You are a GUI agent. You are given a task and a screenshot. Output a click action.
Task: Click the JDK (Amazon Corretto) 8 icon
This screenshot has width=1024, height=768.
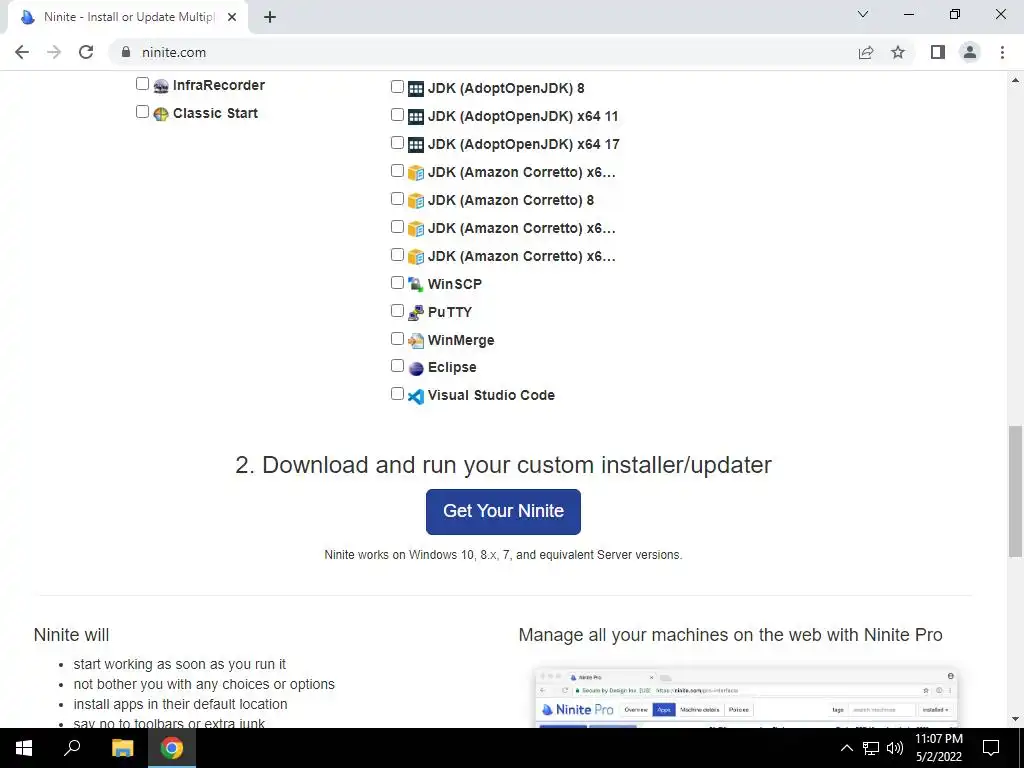415,200
